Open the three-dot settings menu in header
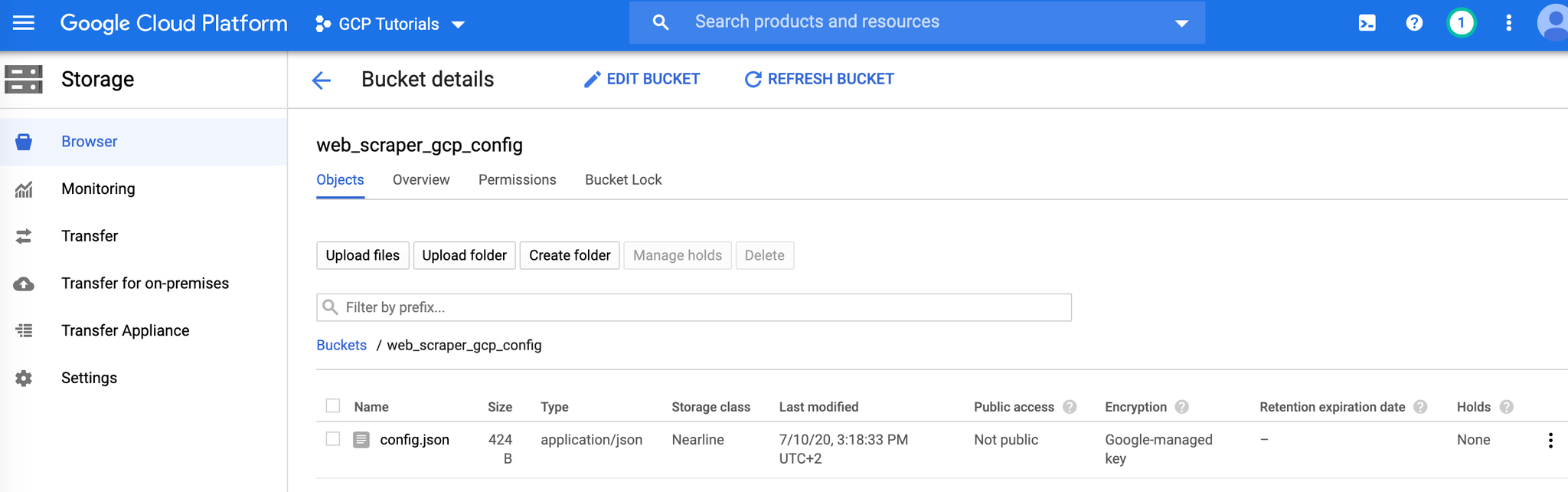The height and width of the screenshot is (492, 1568). 1508,23
